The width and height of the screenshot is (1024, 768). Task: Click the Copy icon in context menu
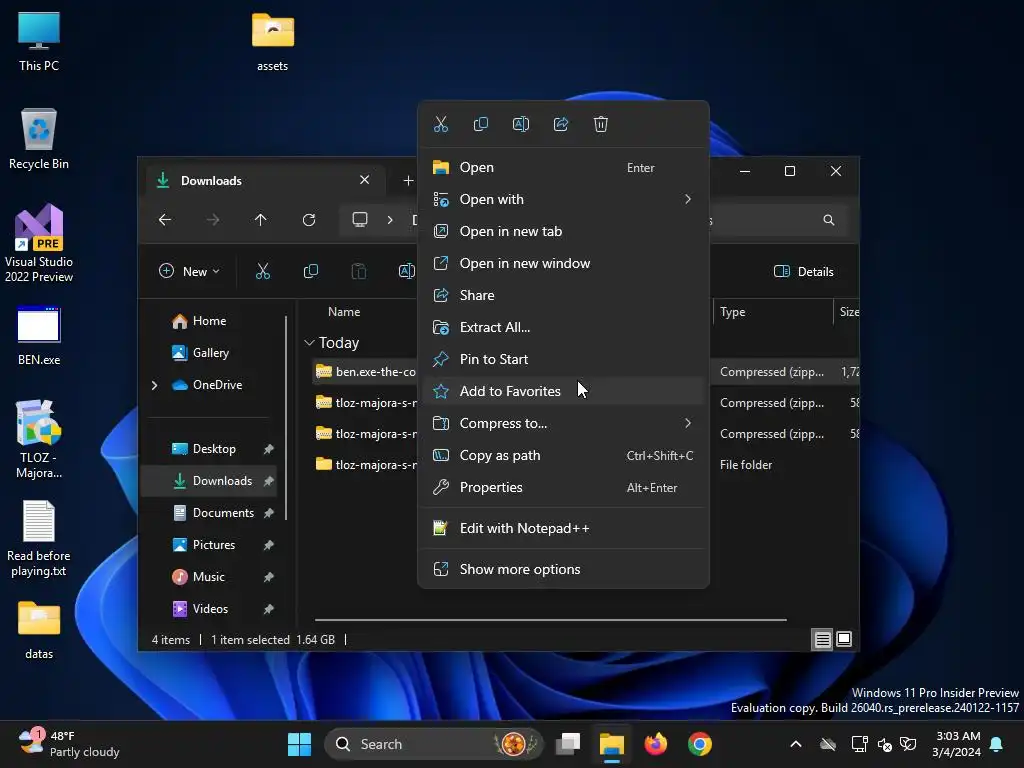481,124
